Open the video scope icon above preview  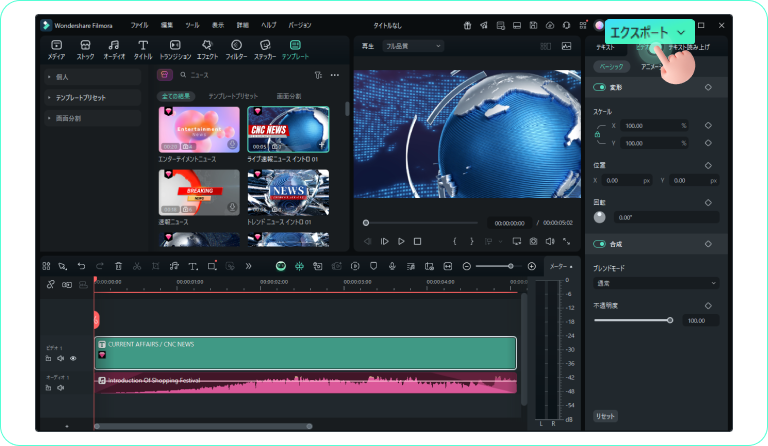click(x=566, y=46)
